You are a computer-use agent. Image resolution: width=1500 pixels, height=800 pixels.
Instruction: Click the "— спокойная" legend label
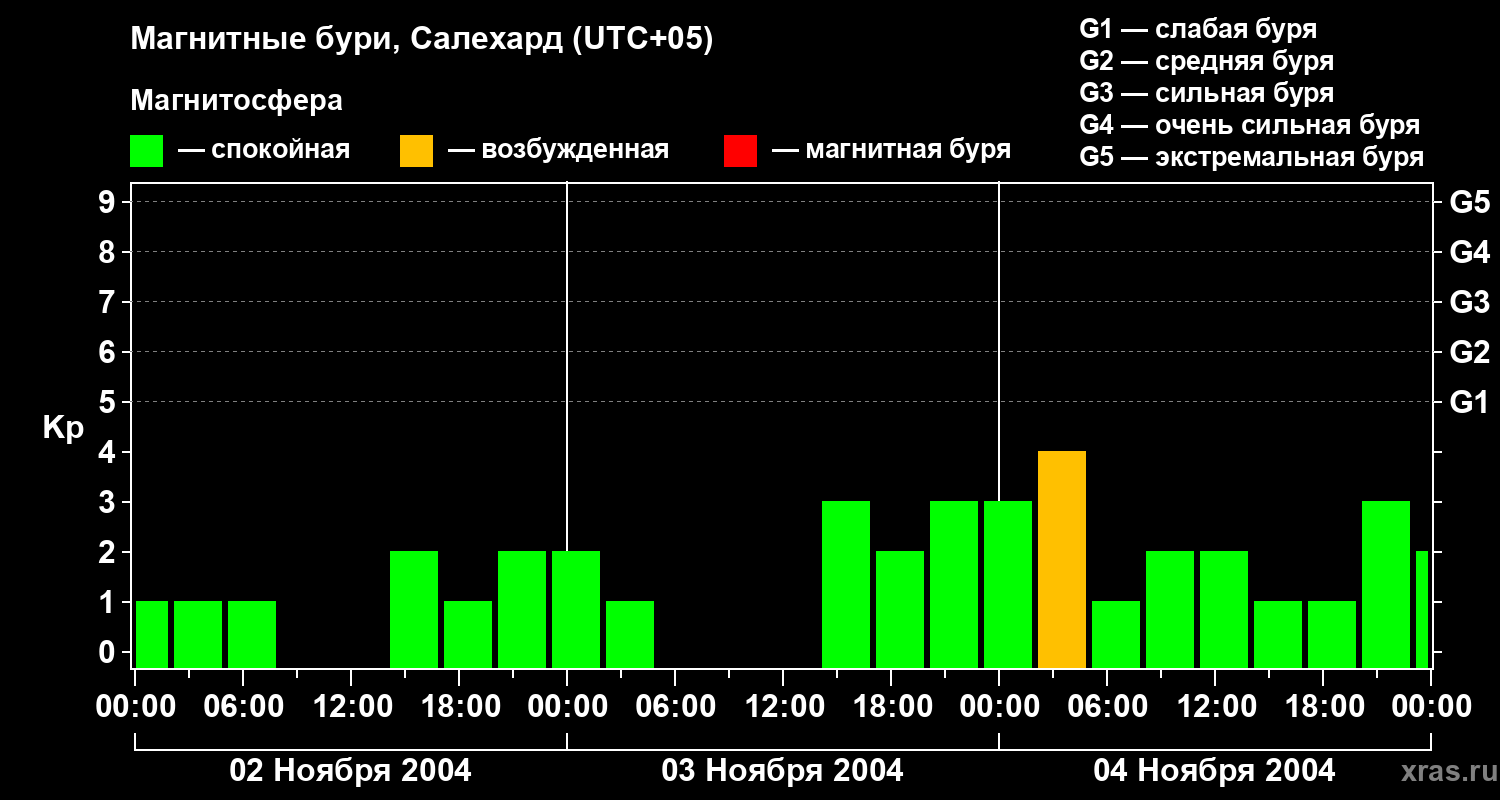[x=264, y=150]
